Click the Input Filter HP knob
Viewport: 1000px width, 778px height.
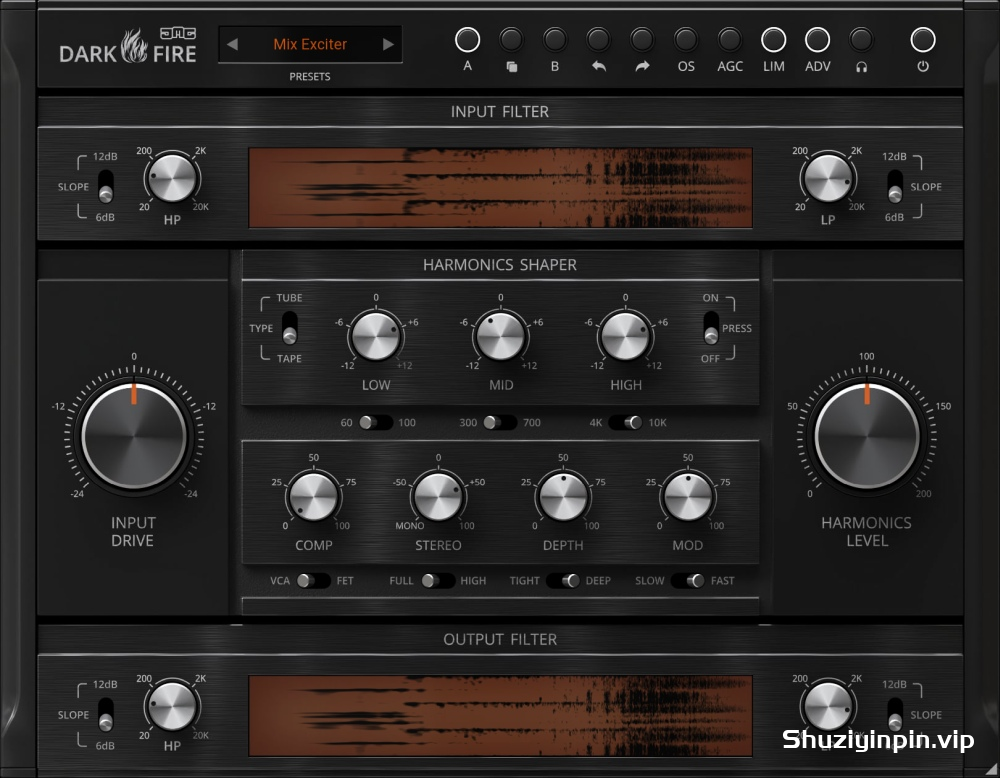(172, 178)
